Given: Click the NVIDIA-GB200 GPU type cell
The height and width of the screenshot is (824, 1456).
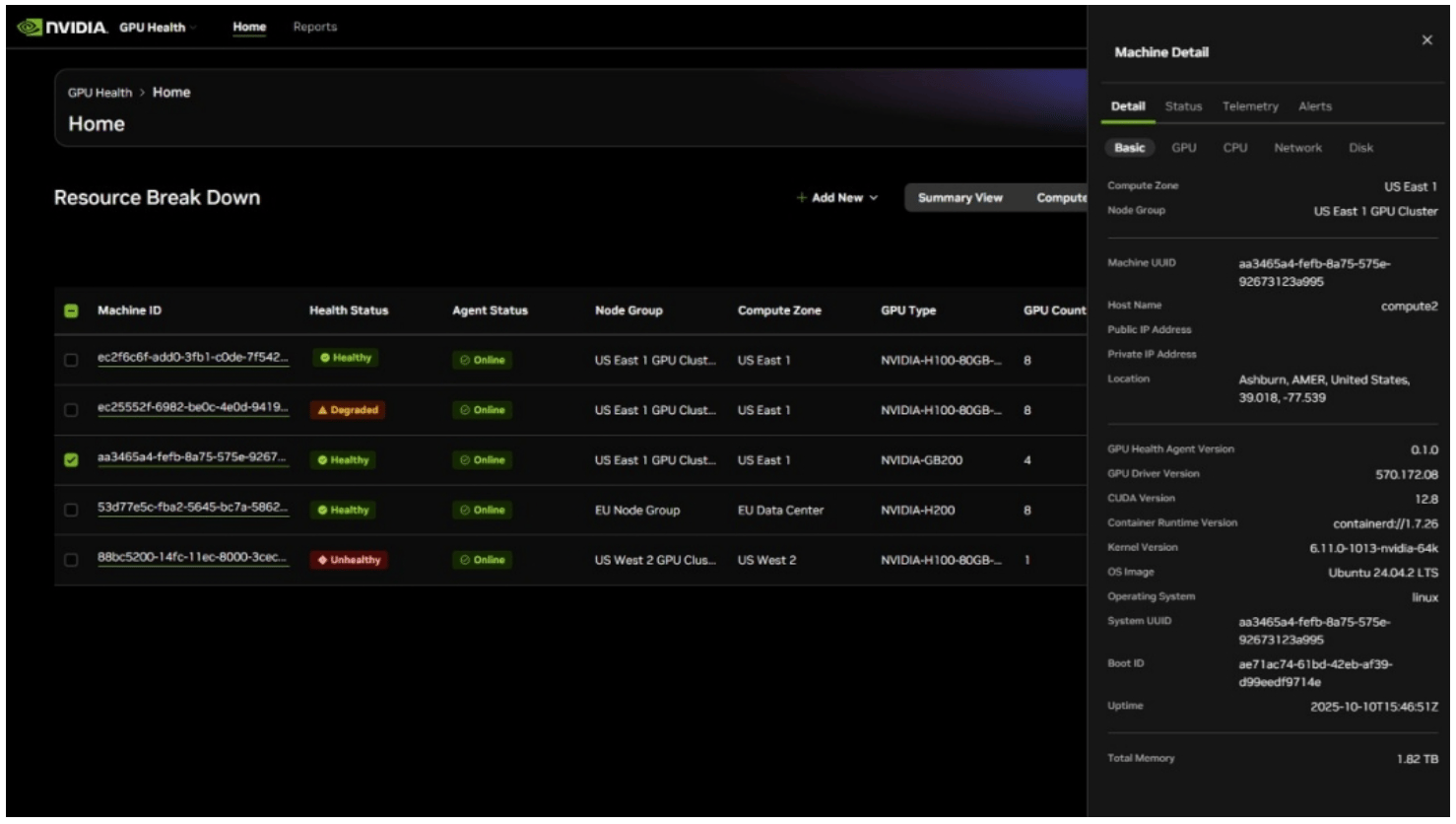Looking at the screenshot, I should click(x=922, y=460).
